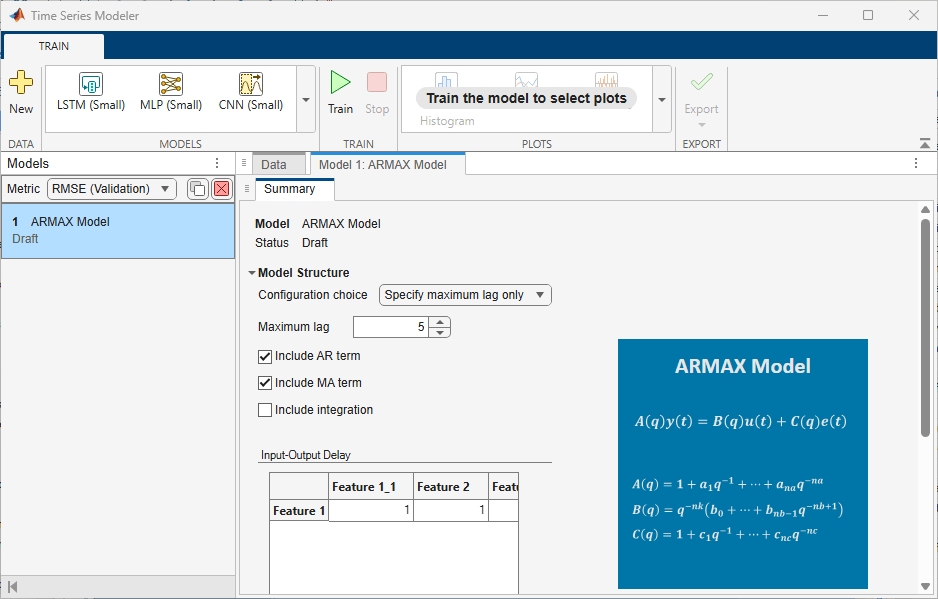This screenshot has height=599, width=938.
Task: Click the Summary tab grip handle
Action: point(246,188)
